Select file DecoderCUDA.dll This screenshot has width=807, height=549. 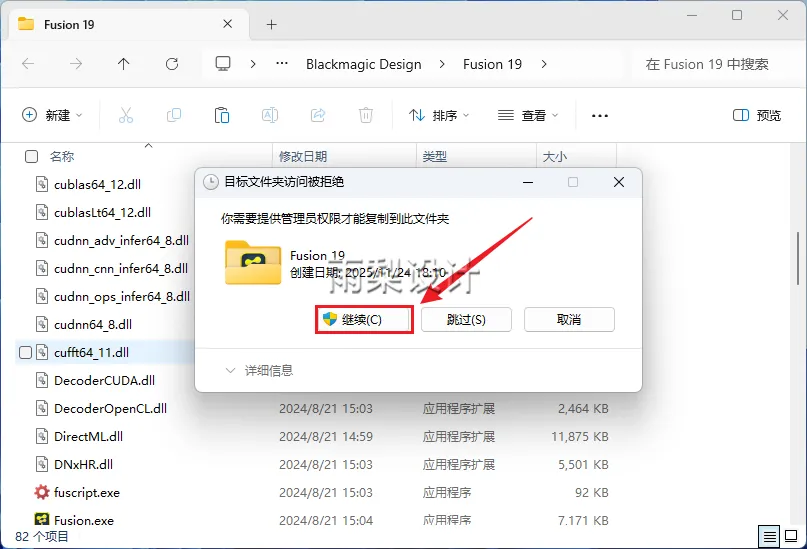pyautogui.click(x=104, y=380)
